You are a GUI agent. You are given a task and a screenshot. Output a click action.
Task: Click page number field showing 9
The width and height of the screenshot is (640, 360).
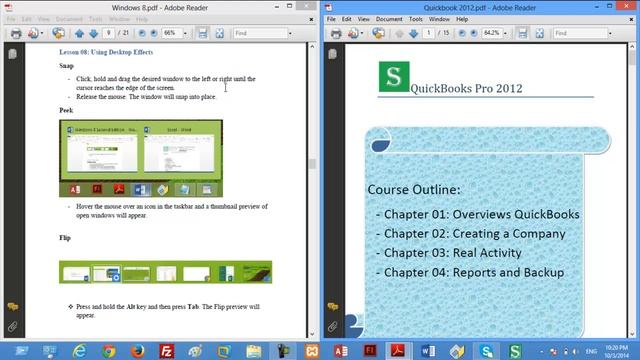click(x=109, y=33)
